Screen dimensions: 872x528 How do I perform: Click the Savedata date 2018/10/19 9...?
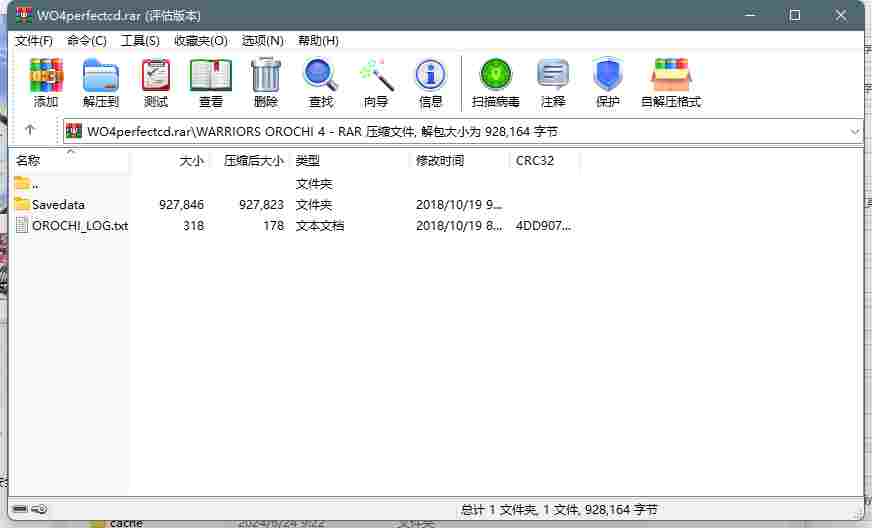(x=459, y=205)
